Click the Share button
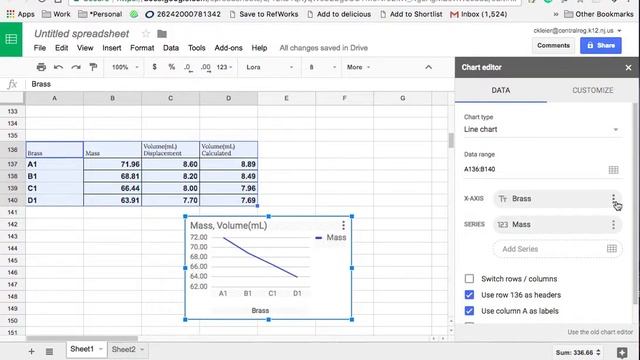Viewport: 640px width, 360px height. [601, 45]
